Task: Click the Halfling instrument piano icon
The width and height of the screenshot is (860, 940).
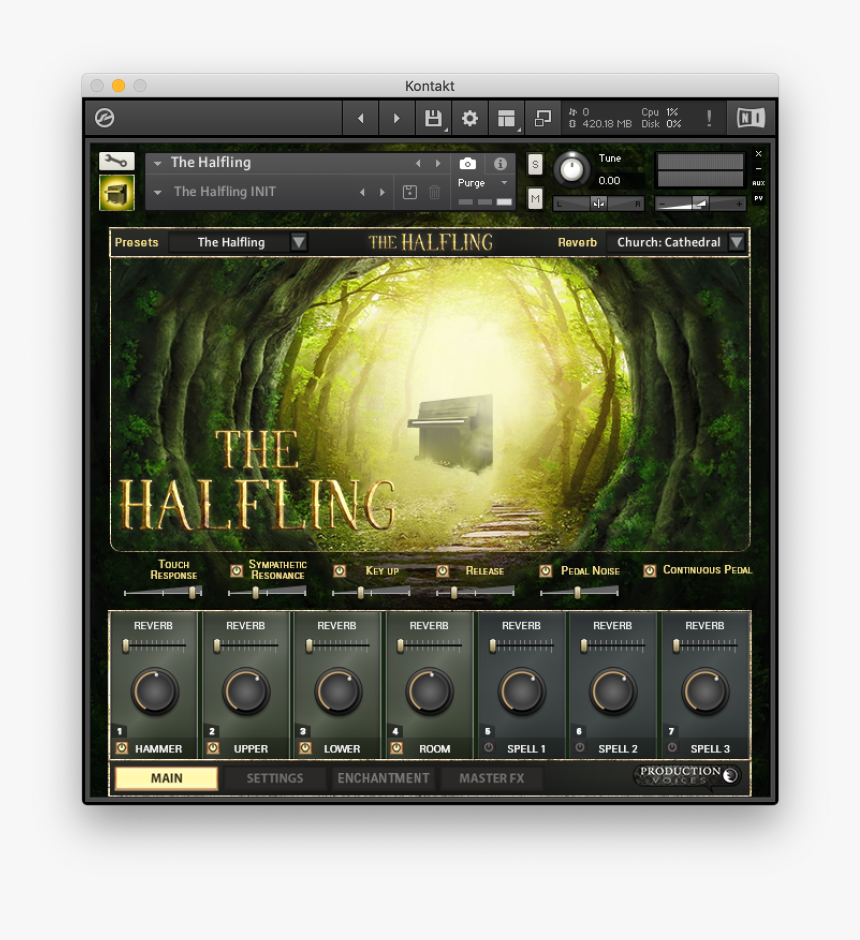Action: pos(116,192)
